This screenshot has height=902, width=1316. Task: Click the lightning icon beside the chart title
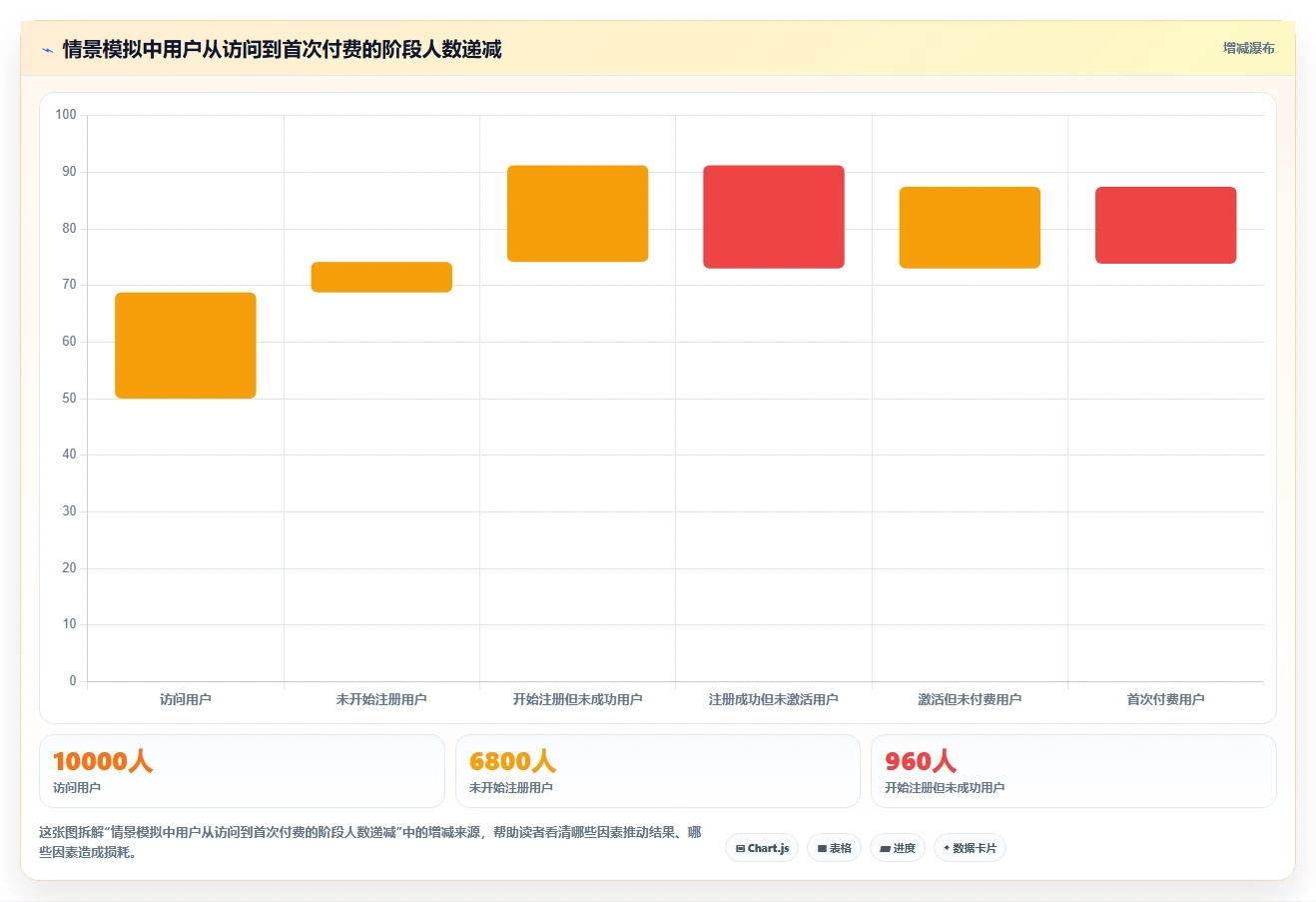(47, 50)
